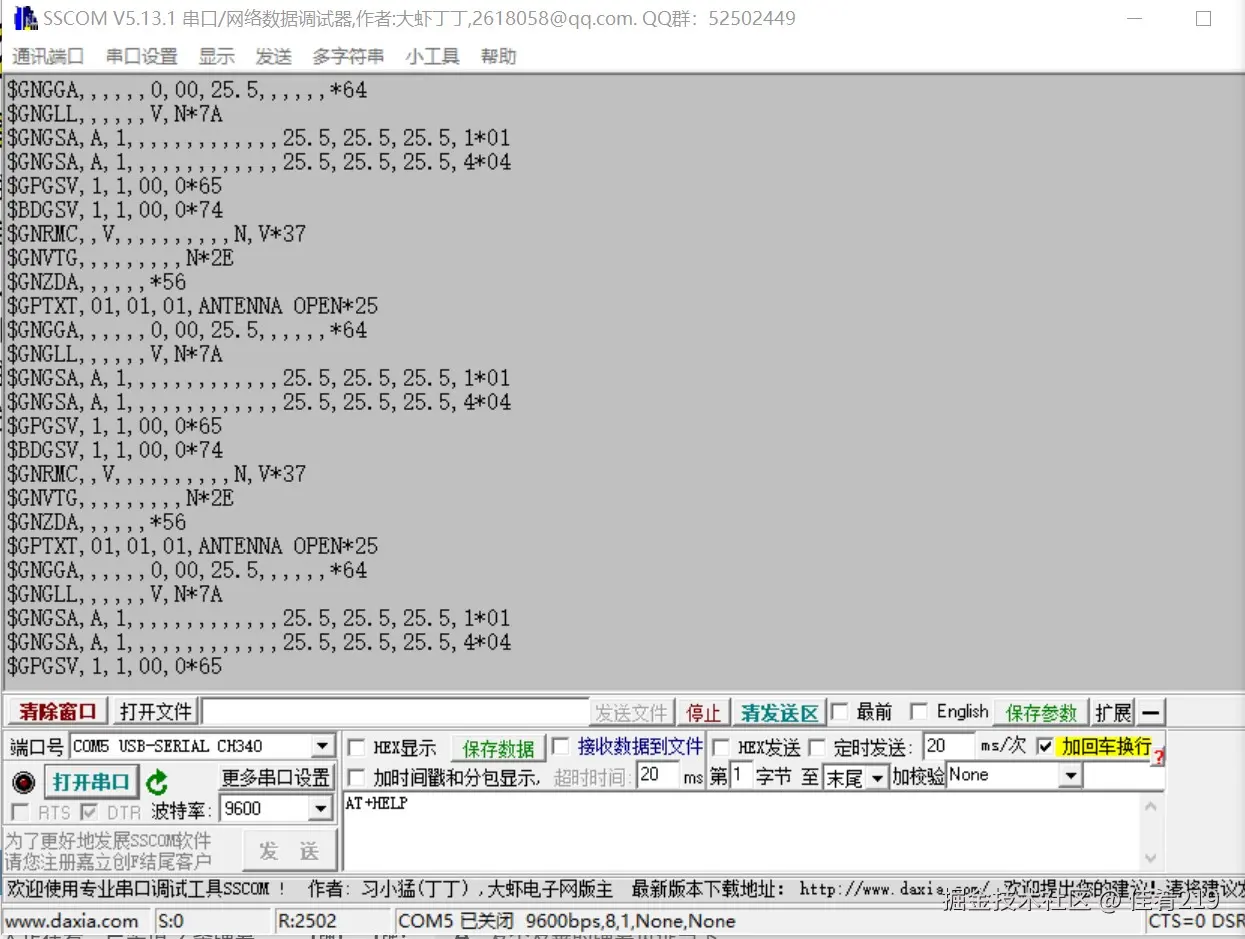Open the 波特率 9600 dropdown
The width and height of the screenshot is (1245, 939).
point(322,808)
